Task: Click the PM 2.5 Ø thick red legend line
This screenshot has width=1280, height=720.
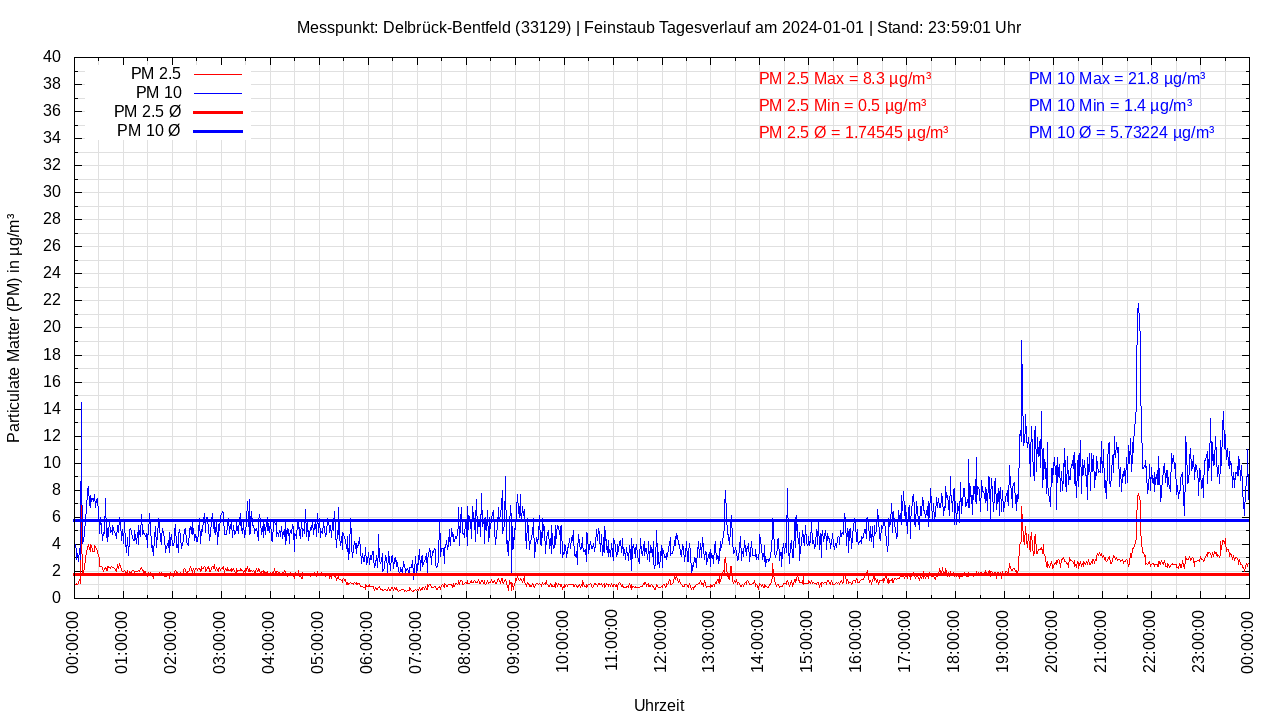Action: click(x=217, y=112)
